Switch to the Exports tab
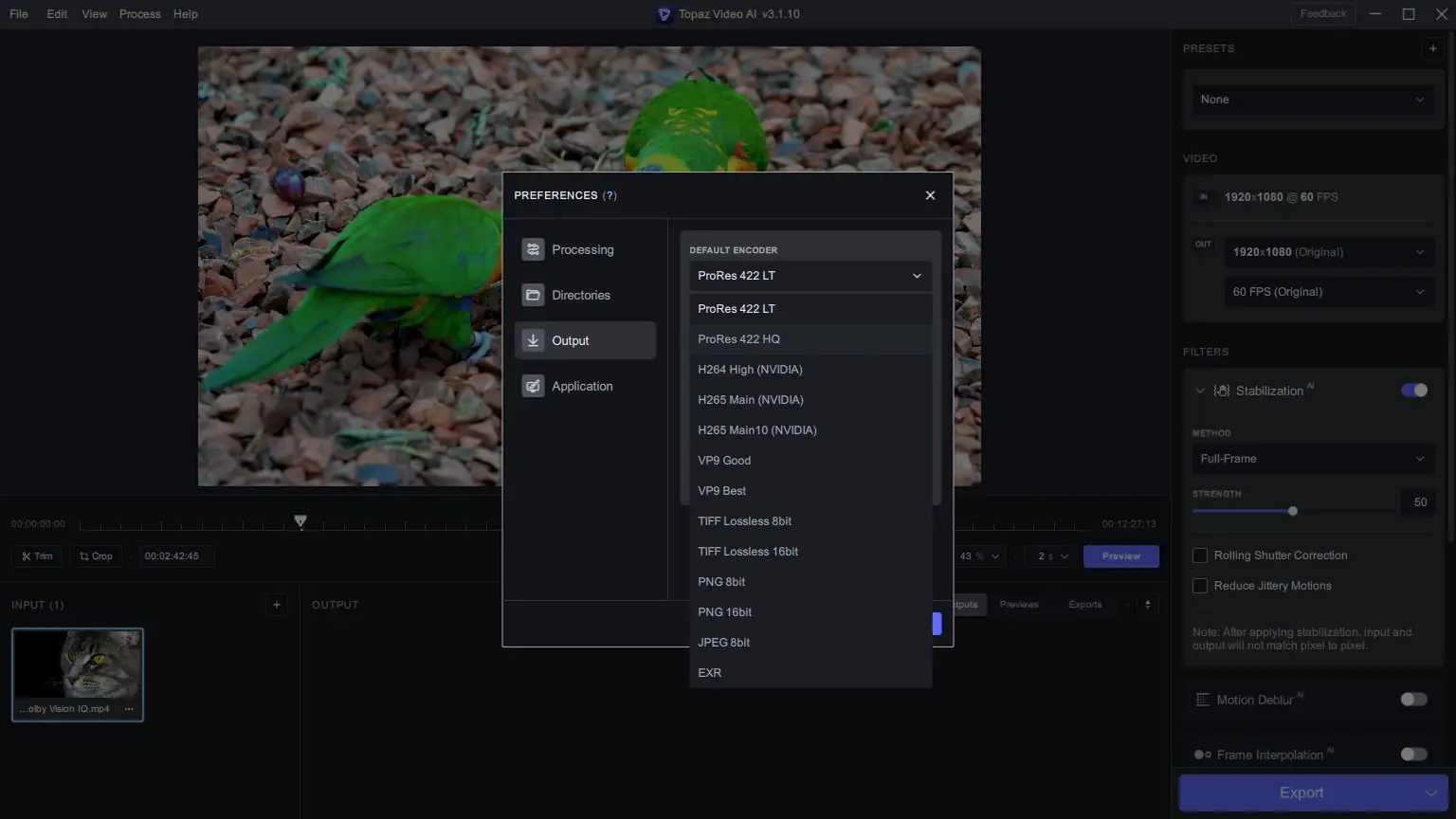Image resolution: width=1456 pixels, height=819 pixels. click(x=1085, y=605)
